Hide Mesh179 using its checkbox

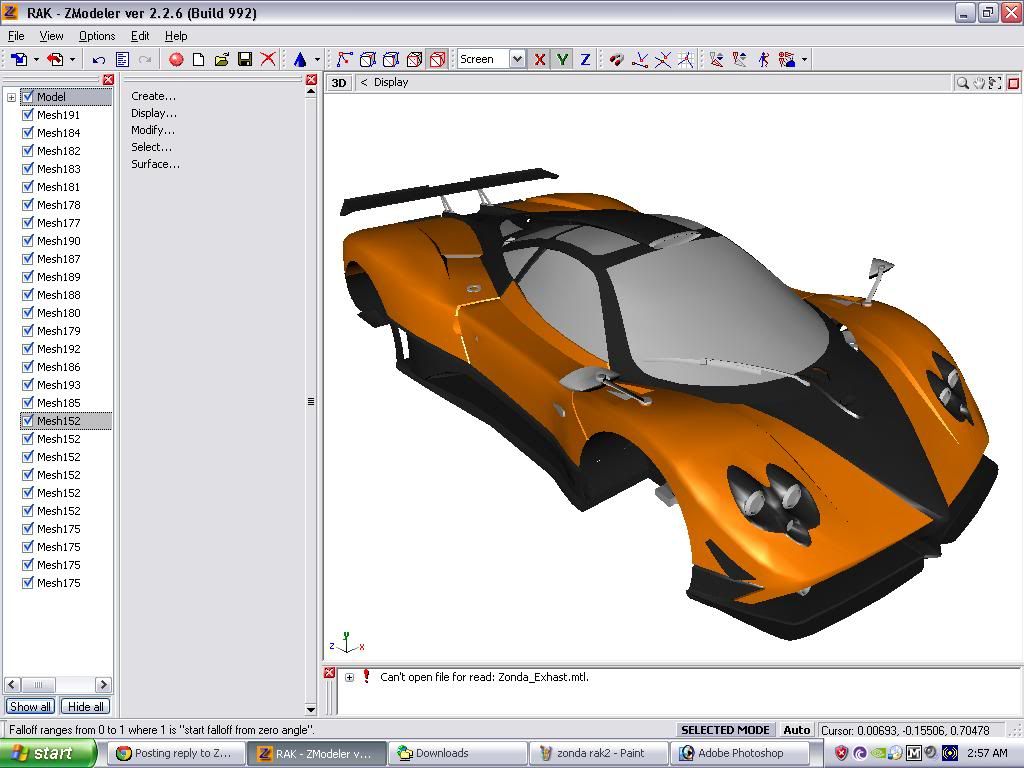[x=28, y=331]
